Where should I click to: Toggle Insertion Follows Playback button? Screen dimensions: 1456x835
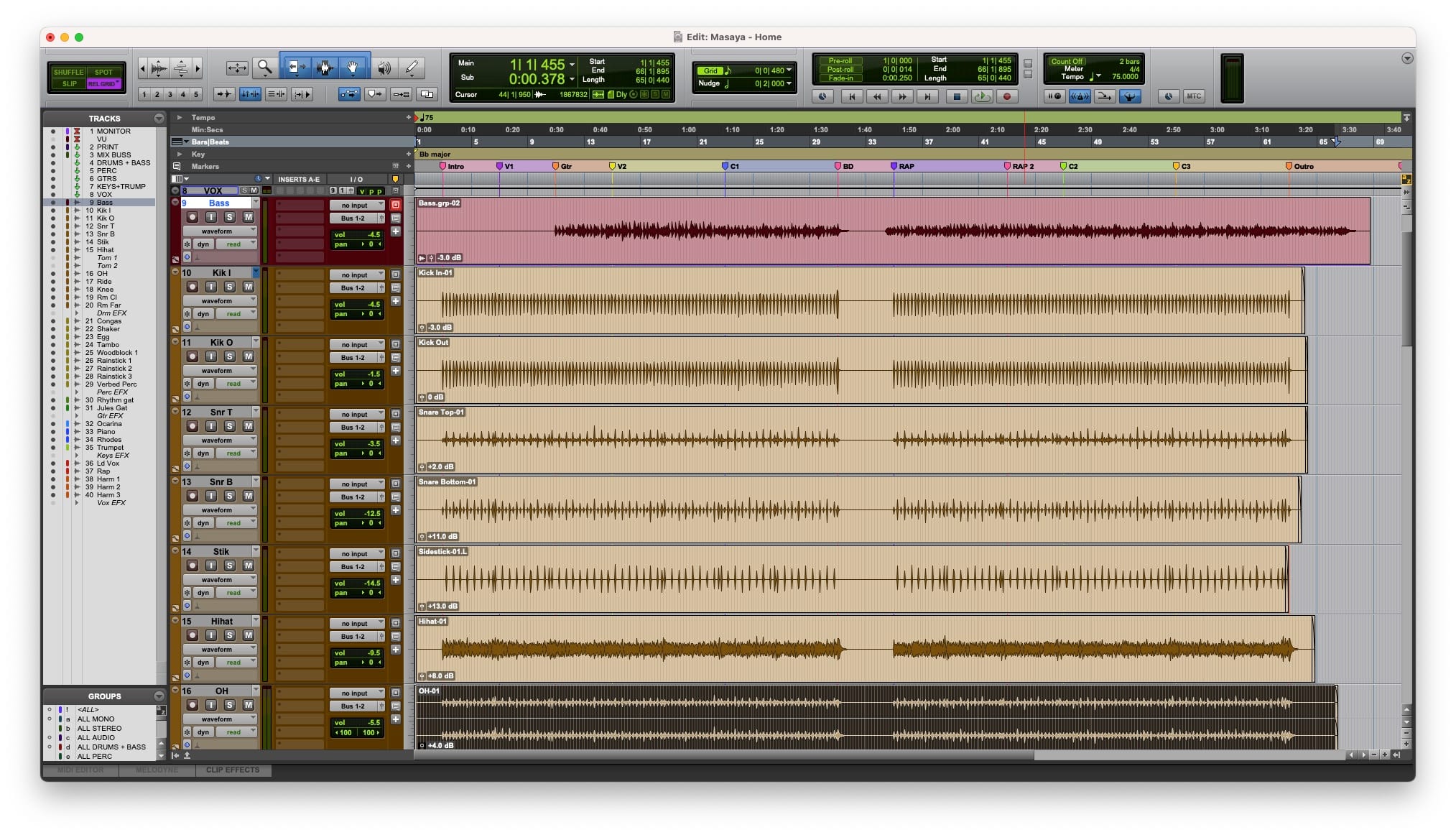tap(302, 94)
